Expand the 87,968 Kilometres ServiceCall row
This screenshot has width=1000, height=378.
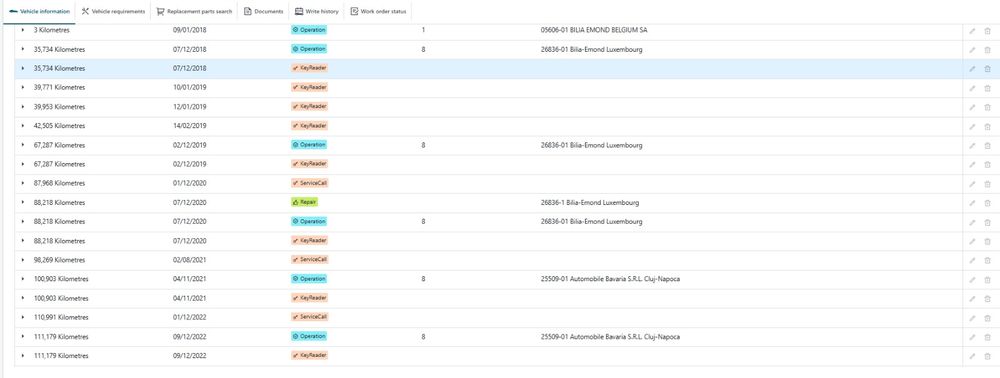pyautogui.click(x=23, y=183)
